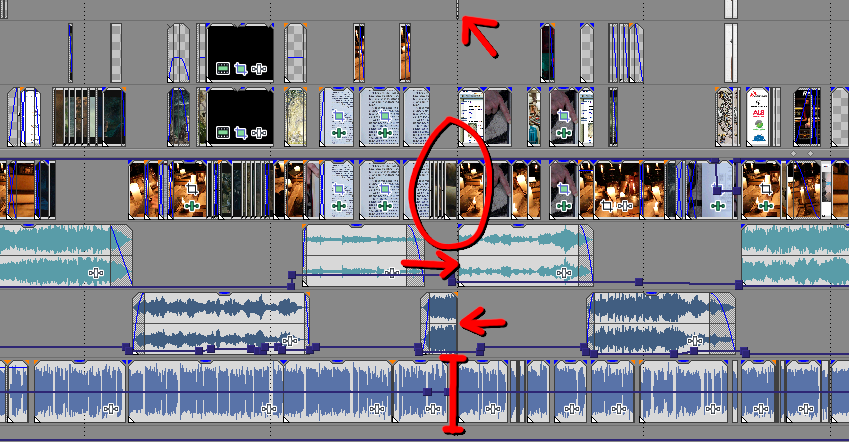The image size is (849, 442).
Task: Open green Event FX on second track's hand clip
Action: point(564,133)
